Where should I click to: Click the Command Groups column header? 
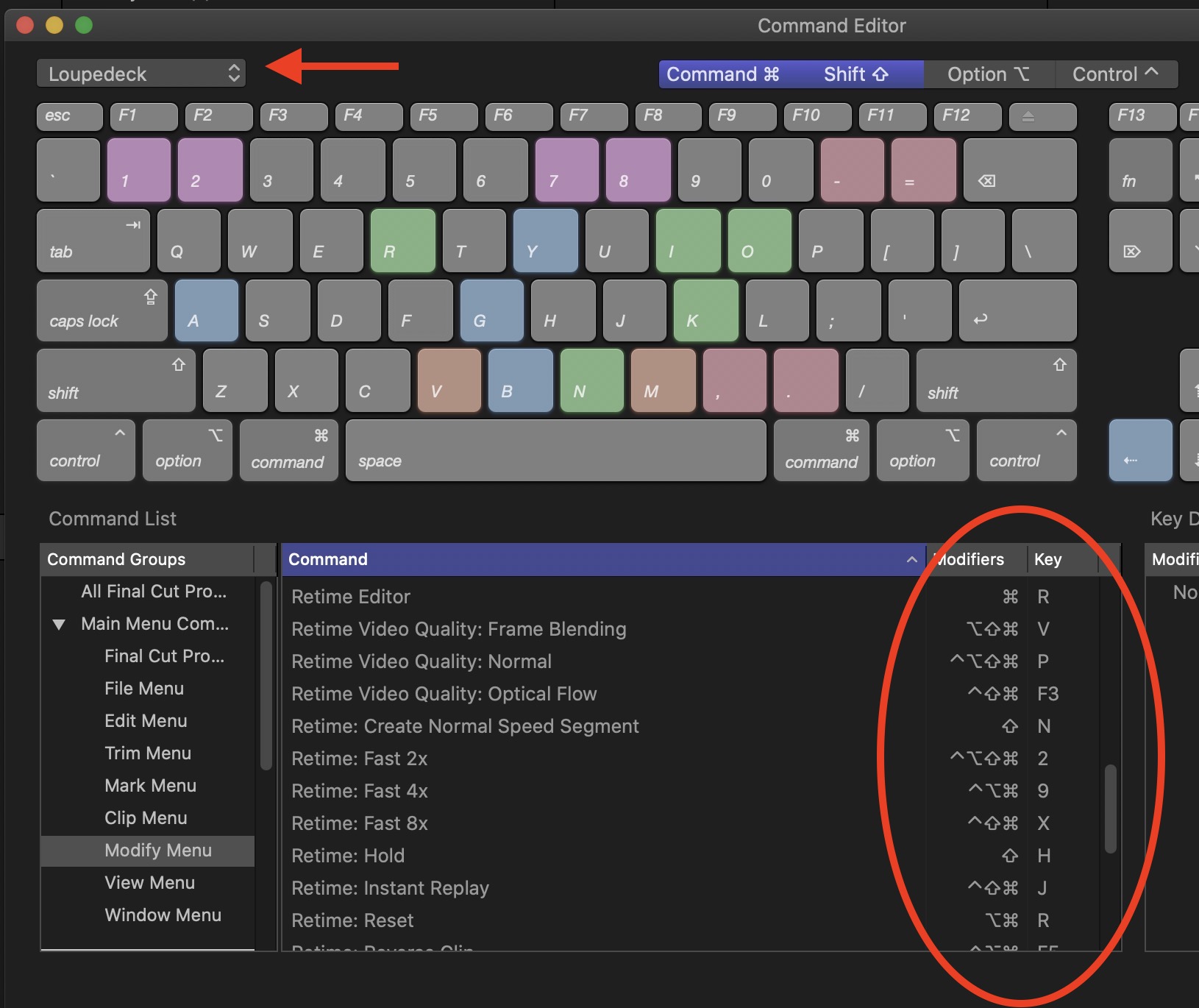pyautogui.click(x=147, y=559)
